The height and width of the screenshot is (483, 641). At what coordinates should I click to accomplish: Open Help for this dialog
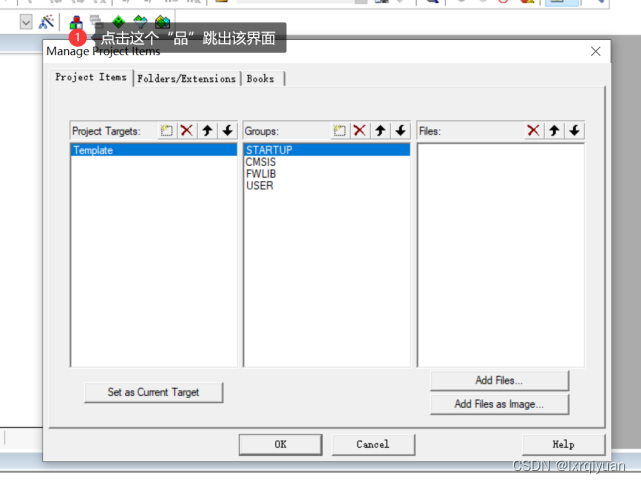click(564, 445)
